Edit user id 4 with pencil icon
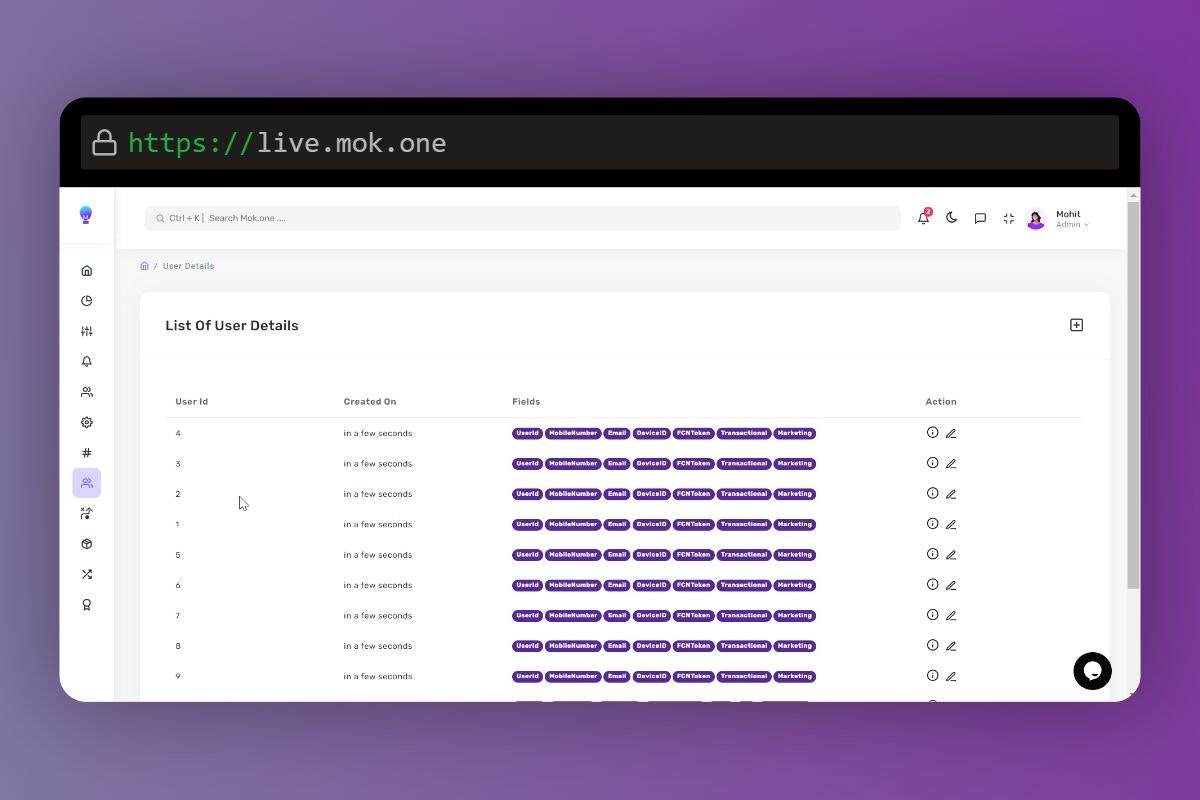This screenshot has width=1200, height=800. click(x=951, y=434)
